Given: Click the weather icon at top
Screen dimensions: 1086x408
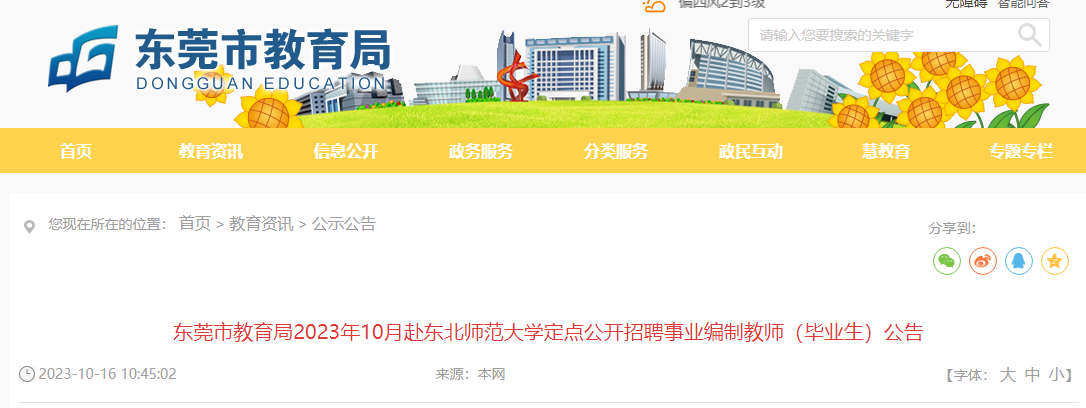Looking at the screenshot, I should (x=654, y=6).
